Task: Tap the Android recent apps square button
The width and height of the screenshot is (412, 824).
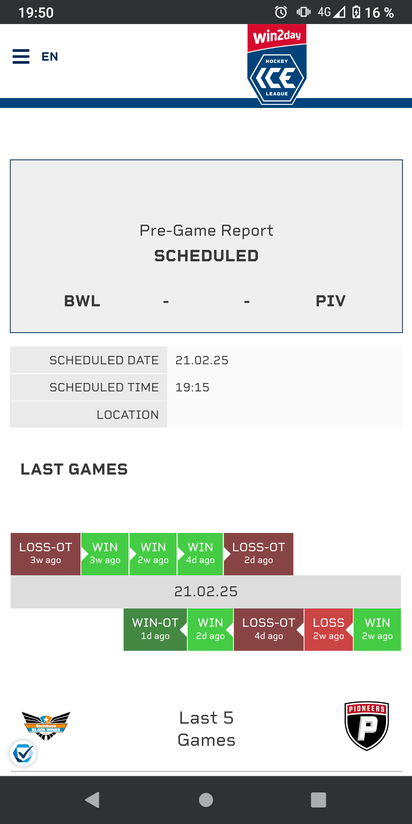Action: [x=318, y=800]
